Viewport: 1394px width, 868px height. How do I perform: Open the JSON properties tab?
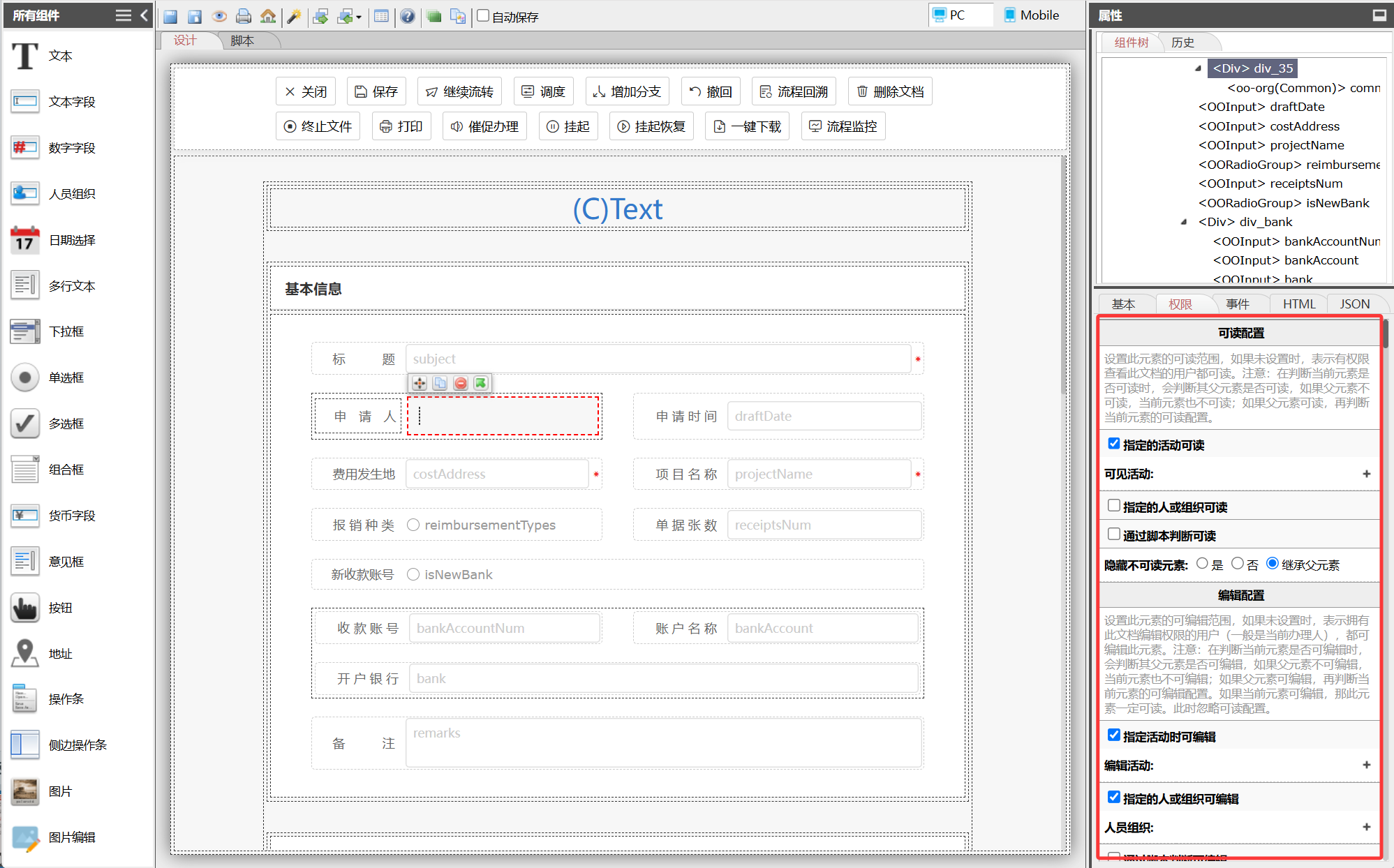[x=1354, y=304]
